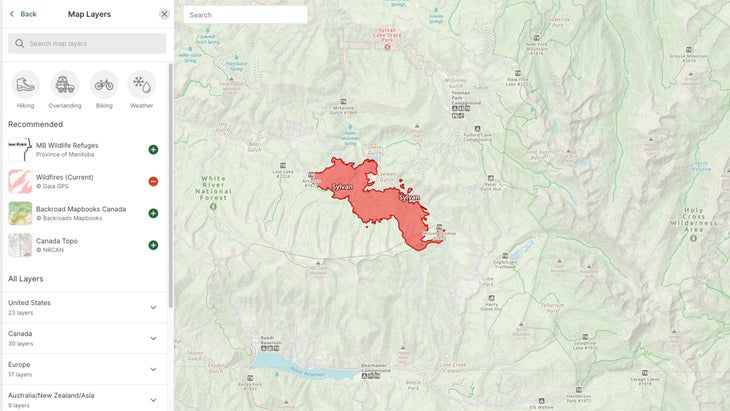Expand the United States layers group
The height and width of the screenshot is (411, 730).
pos(84,307)
